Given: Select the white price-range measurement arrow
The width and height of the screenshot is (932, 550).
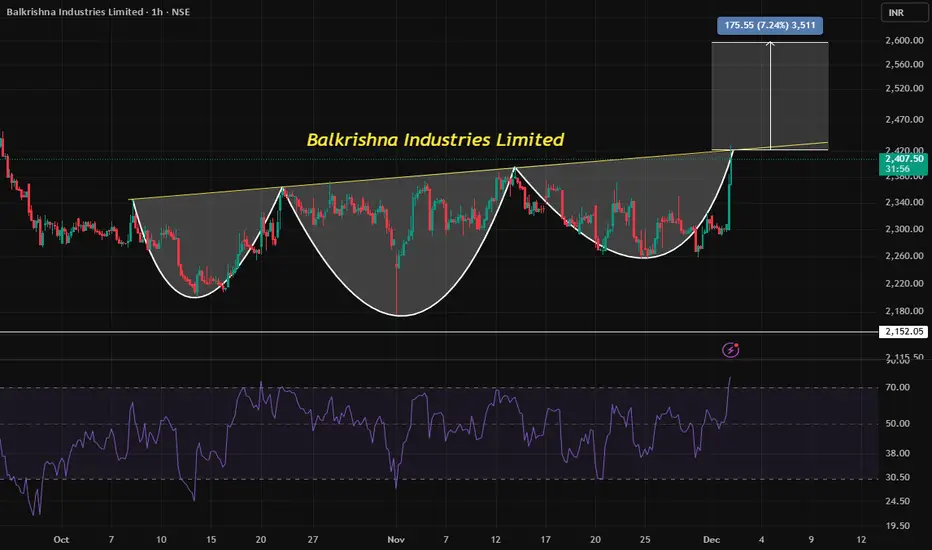Looking at the screenshot, I should (770, 95).
